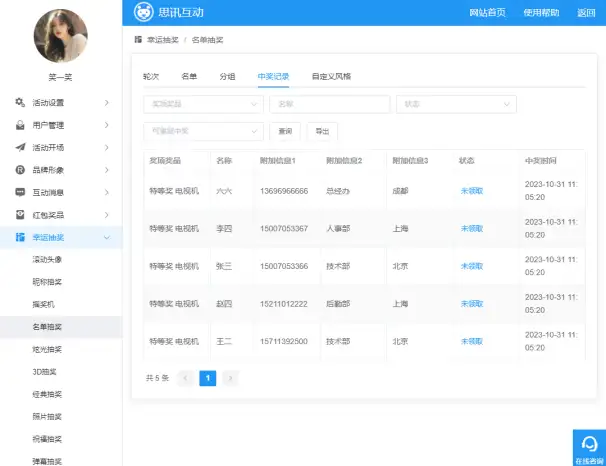Click phone number 13696966666

[284, 191]
